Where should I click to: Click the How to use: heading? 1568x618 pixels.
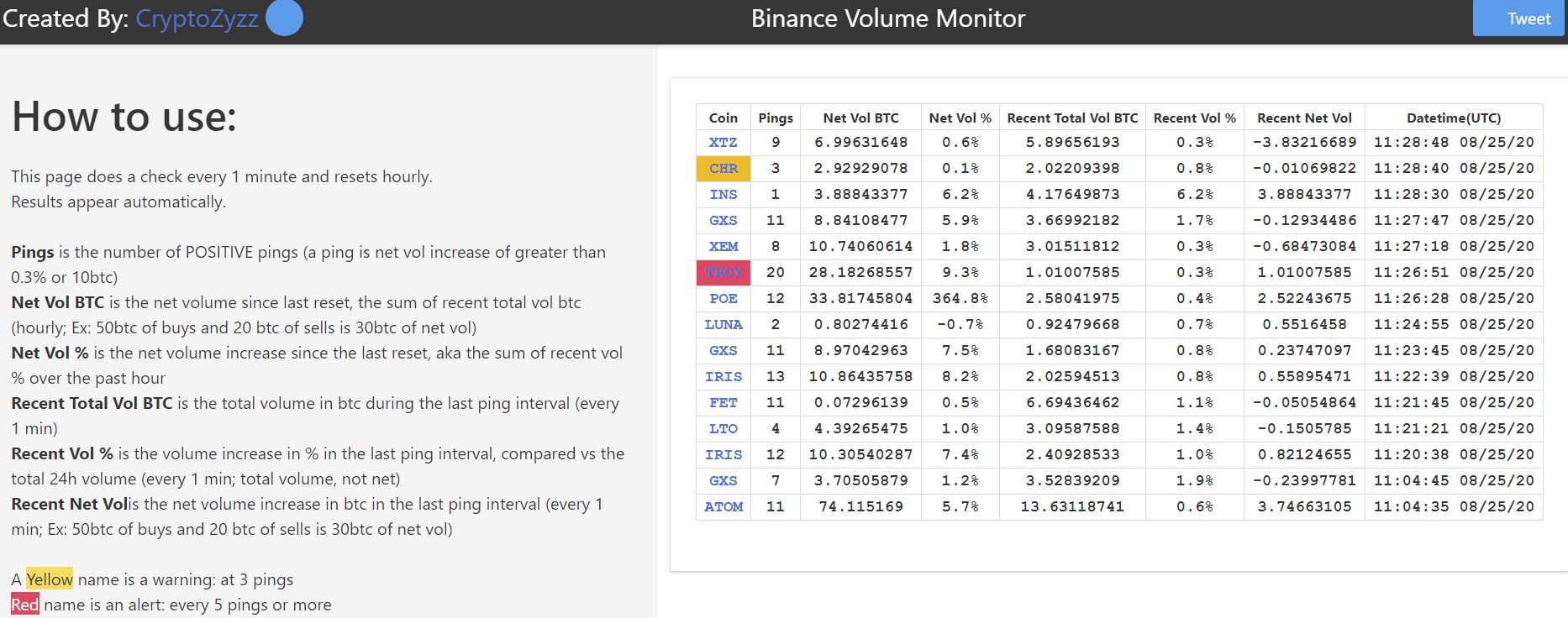[x=124, y=117]
